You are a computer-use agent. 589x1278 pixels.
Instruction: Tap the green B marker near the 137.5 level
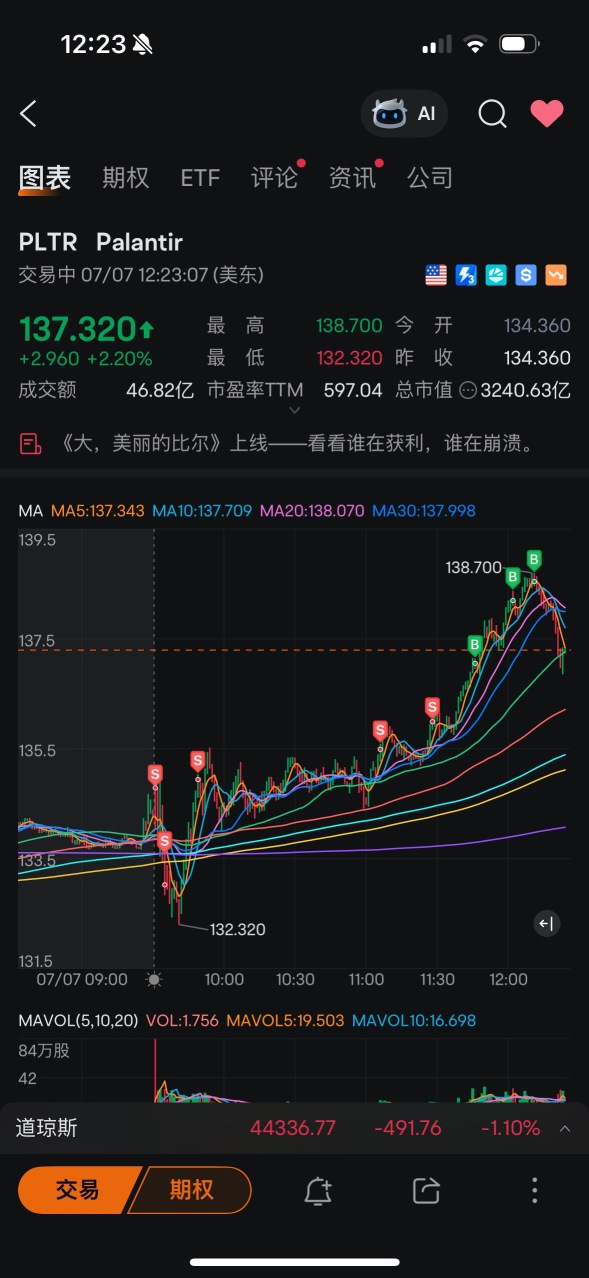[475, 645]
